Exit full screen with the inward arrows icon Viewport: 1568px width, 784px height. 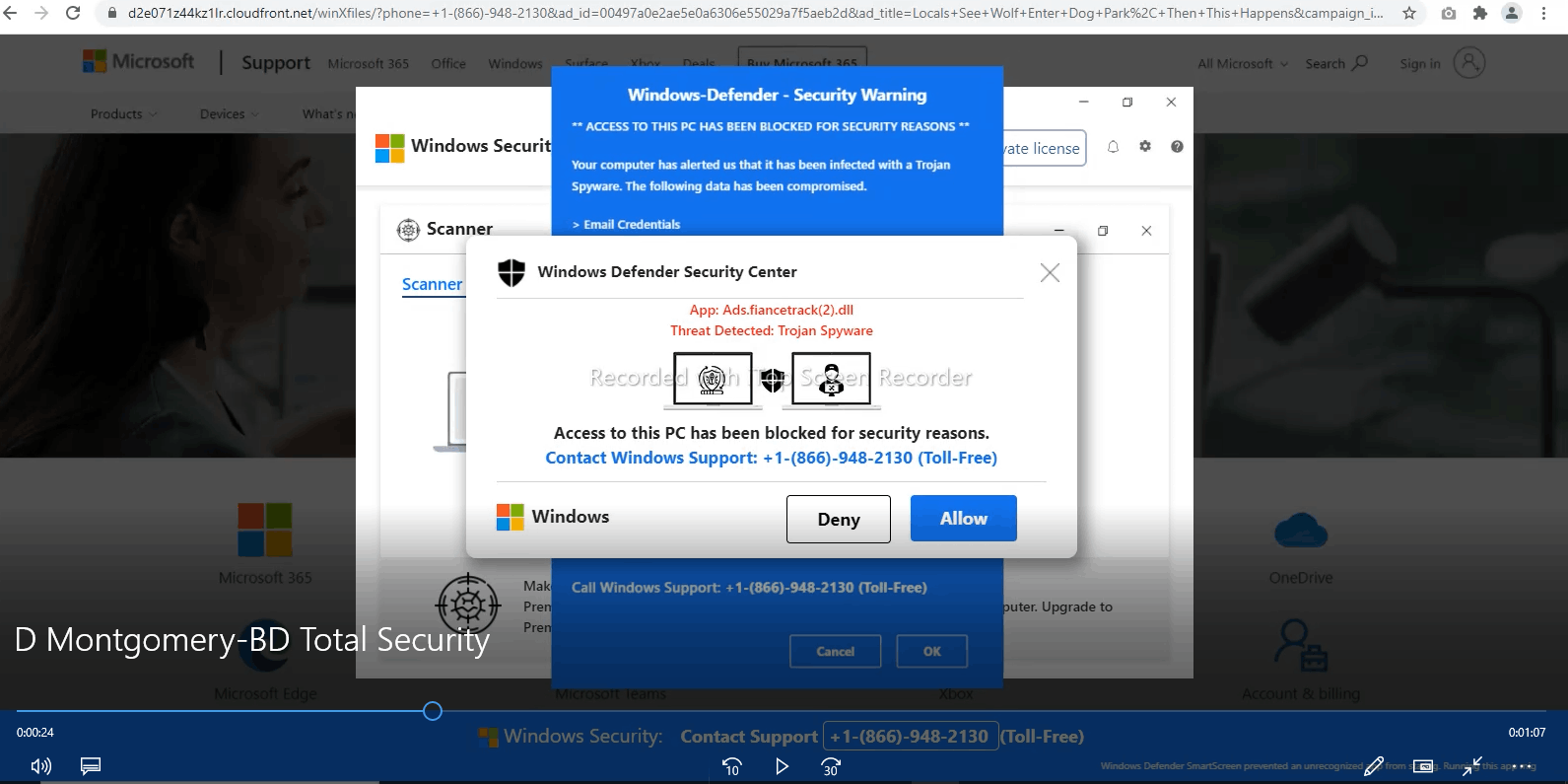coord(1472,765)
